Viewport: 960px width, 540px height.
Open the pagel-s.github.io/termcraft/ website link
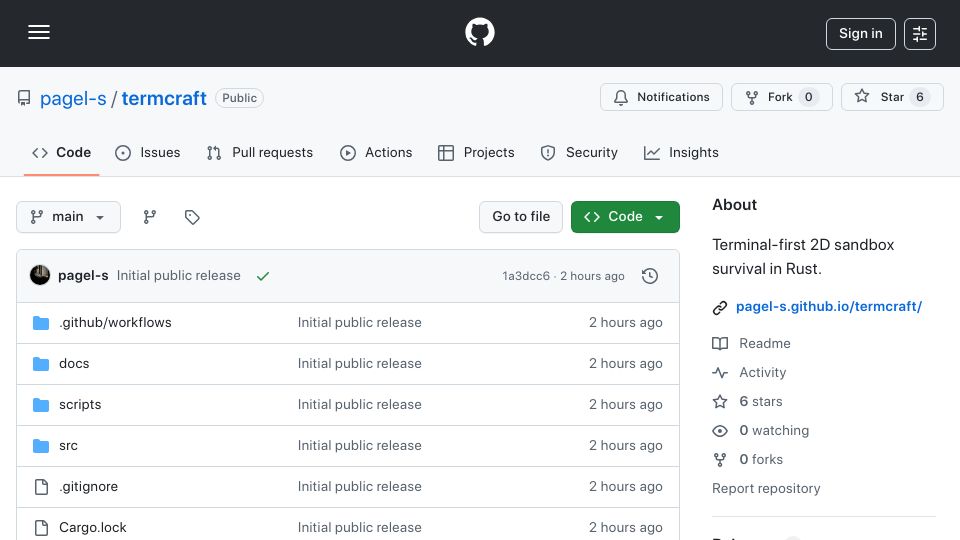point(828,307)
